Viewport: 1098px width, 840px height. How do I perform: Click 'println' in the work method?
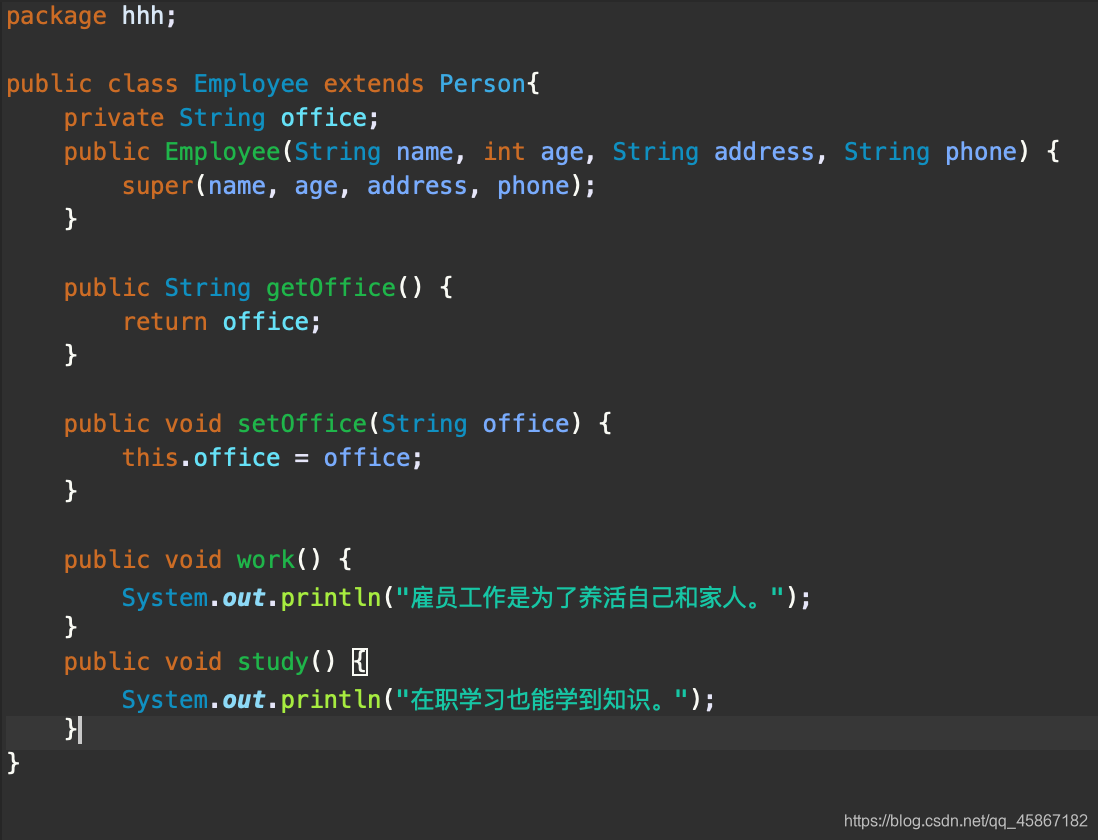pyautogui.click(x=331, y=598)
